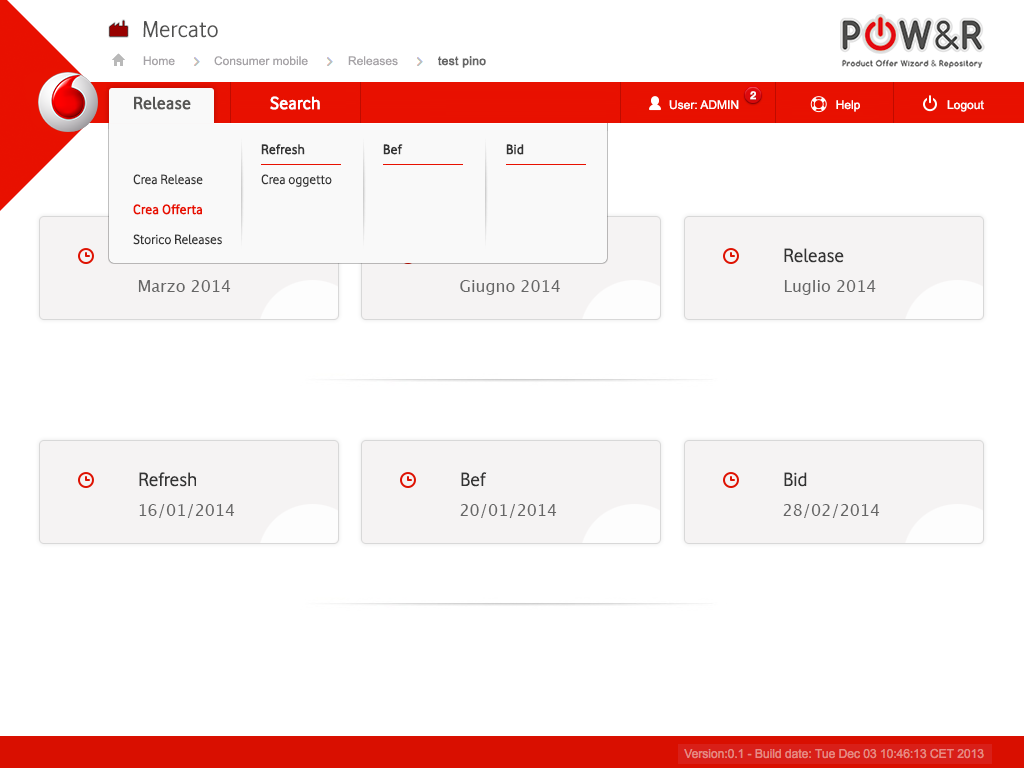This screenshot has width=1024, height=768.
Task: Select Crea Release from the dropdown
Action: tap(168, 180)
